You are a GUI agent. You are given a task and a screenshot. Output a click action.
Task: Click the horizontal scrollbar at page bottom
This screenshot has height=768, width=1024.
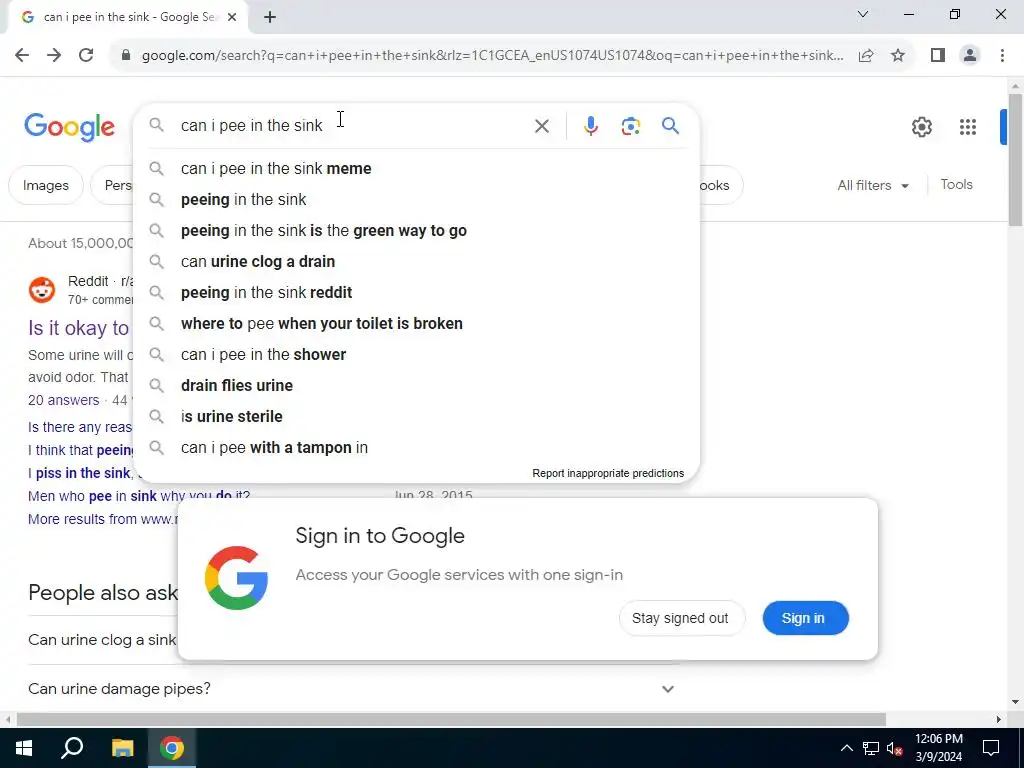pos(451,720)
